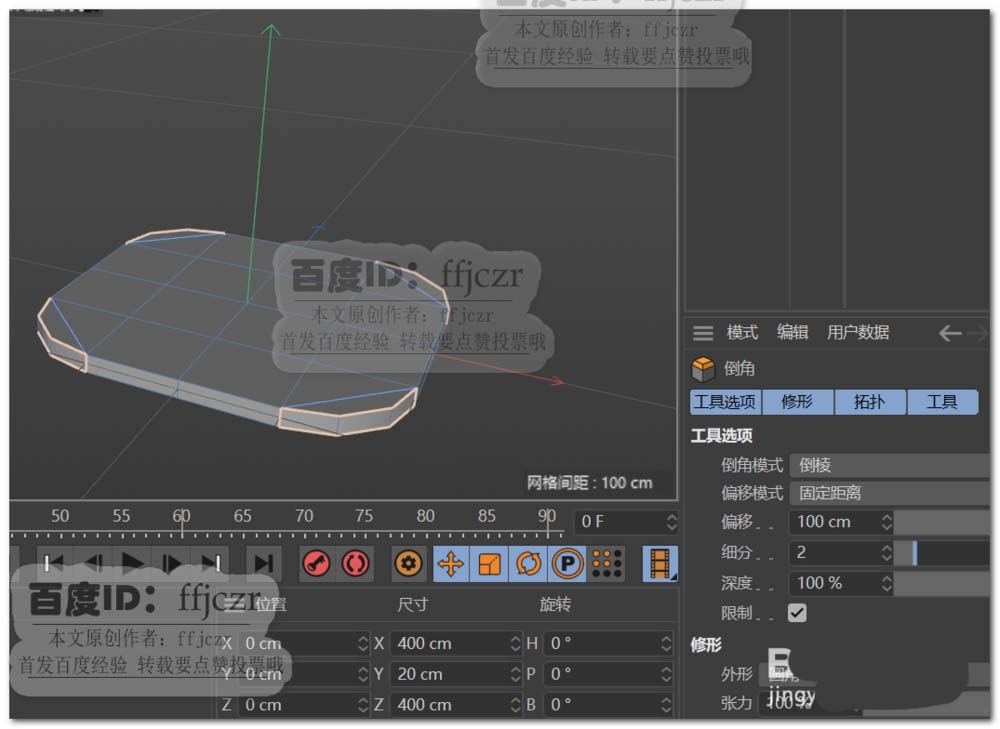Click the film strip playback options icon

660,564
